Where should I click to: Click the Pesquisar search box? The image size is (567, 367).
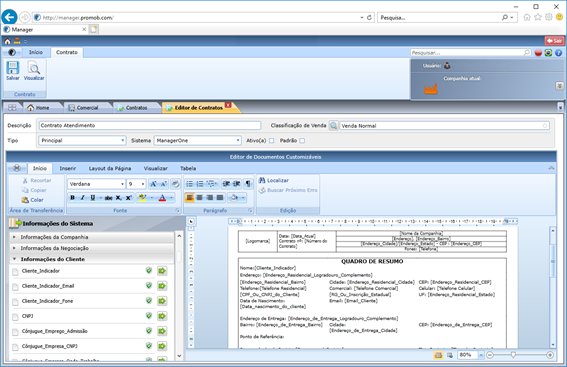471,53
